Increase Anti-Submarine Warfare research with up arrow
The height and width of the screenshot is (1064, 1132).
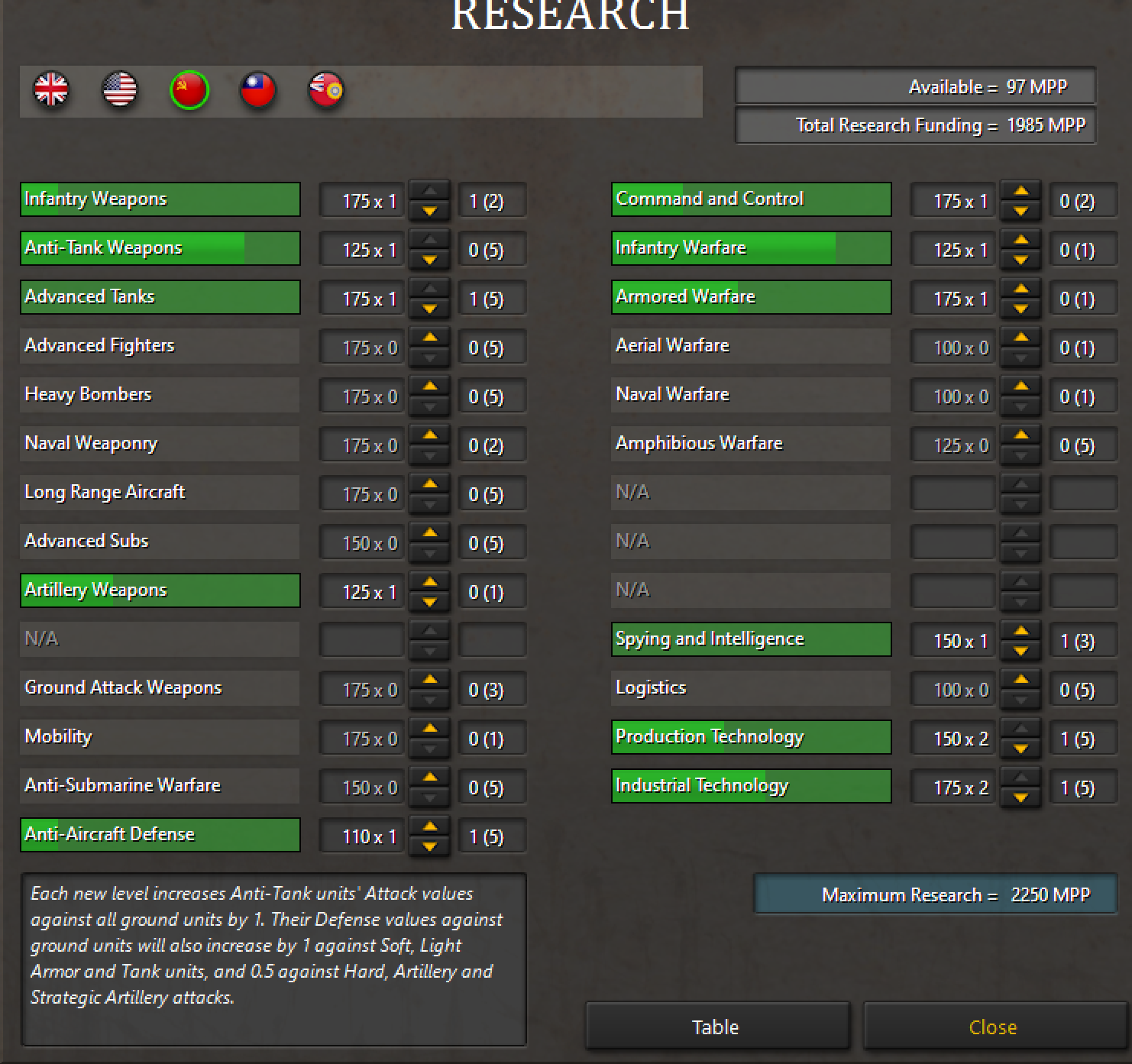click(x=430, y=778)
